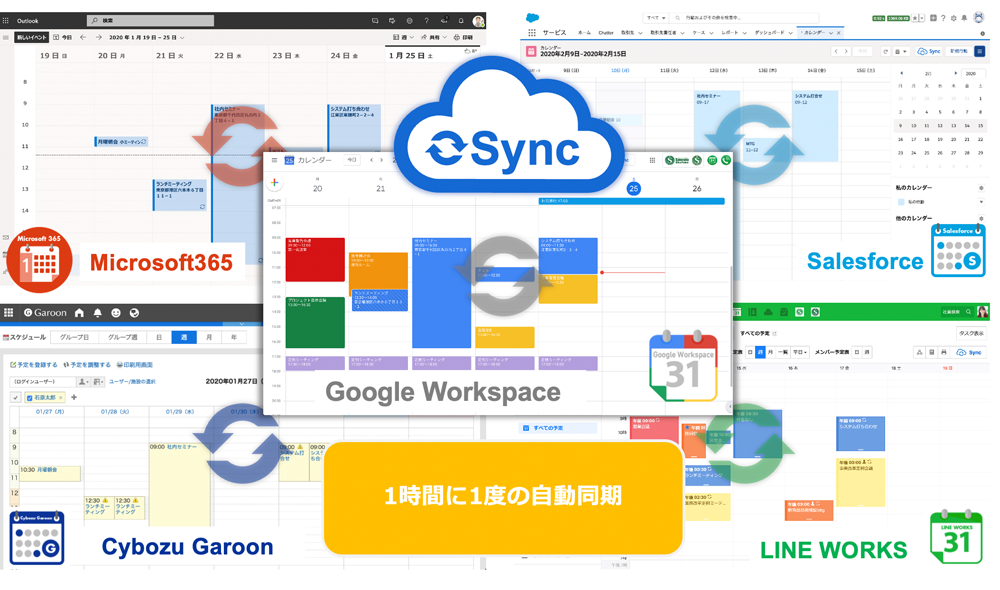Add a user with Garoon plus icon

74,397
